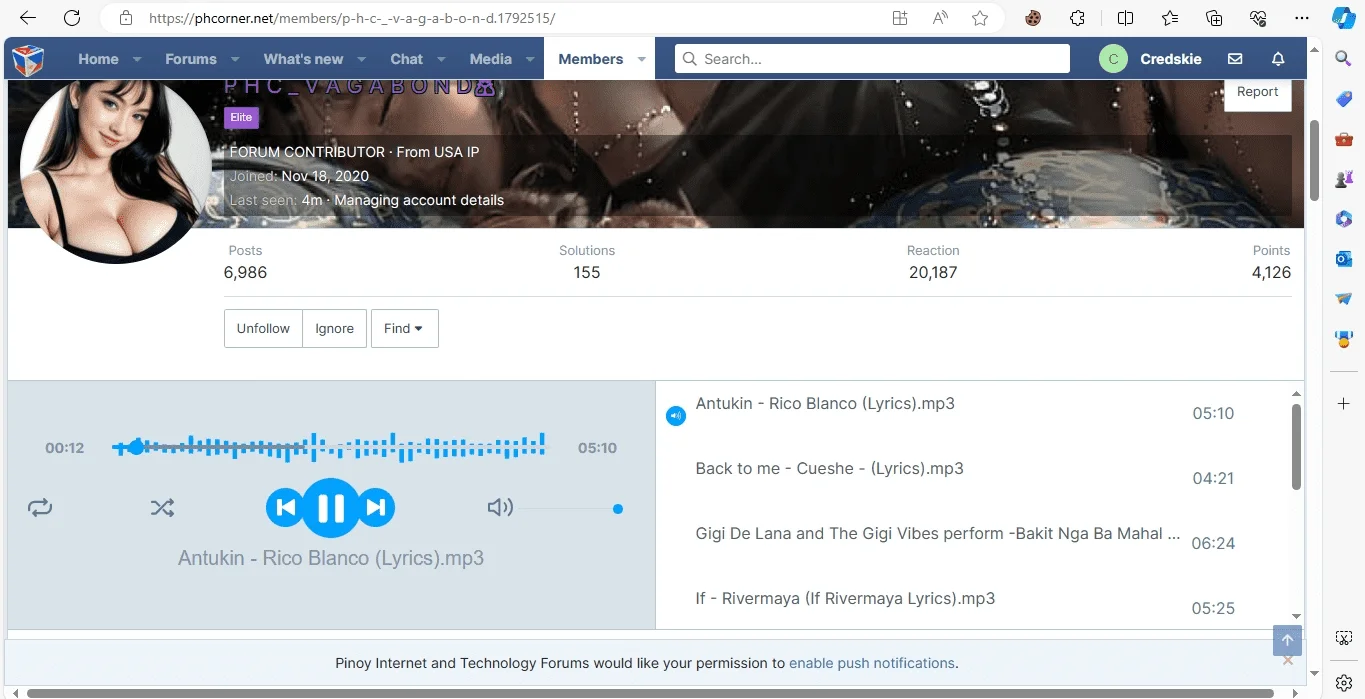The image size is (1365, 699).
Task: Click the read aloud icon
Action: [940, 18]
